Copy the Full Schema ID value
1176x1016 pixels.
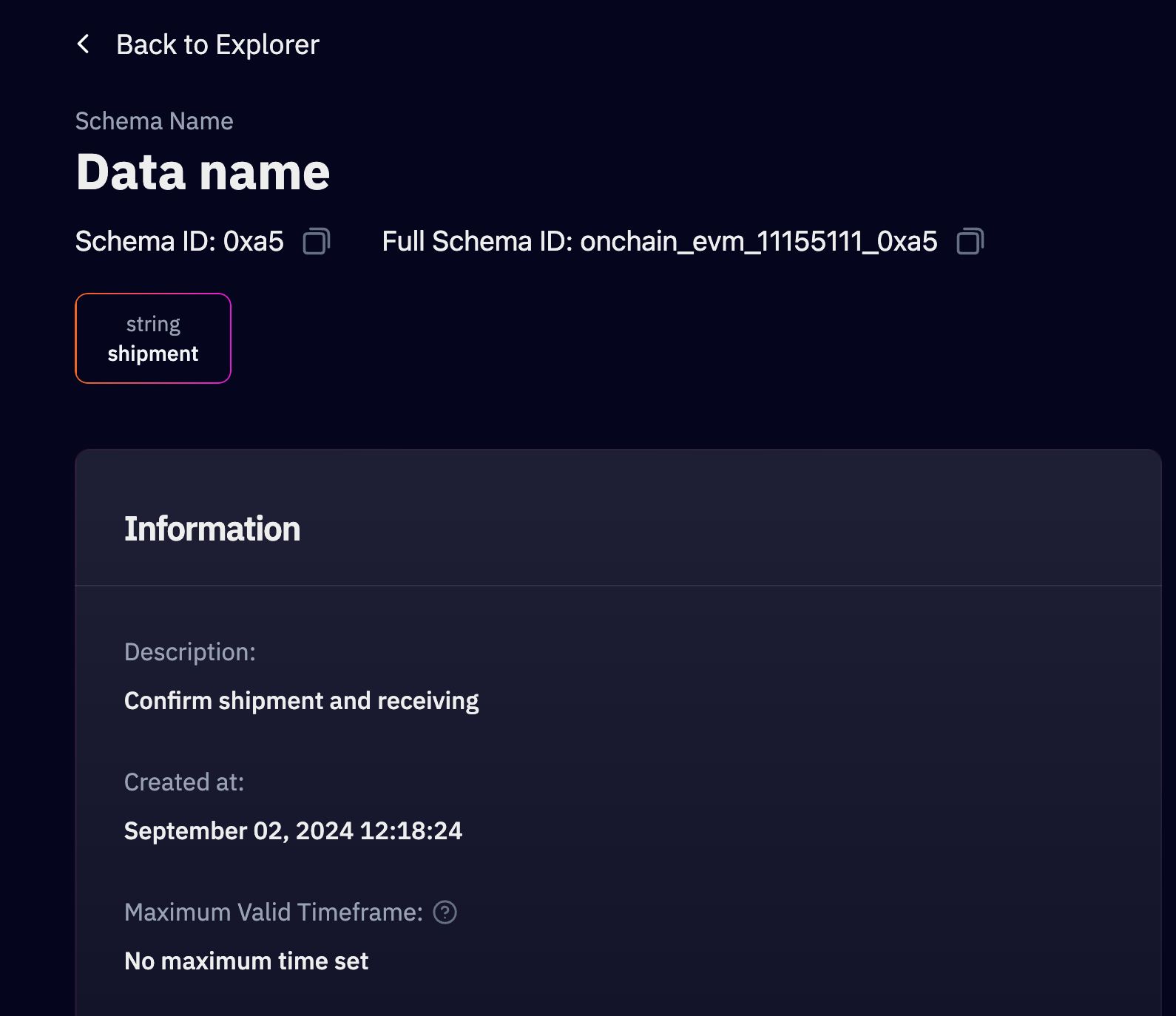point(970,241)
